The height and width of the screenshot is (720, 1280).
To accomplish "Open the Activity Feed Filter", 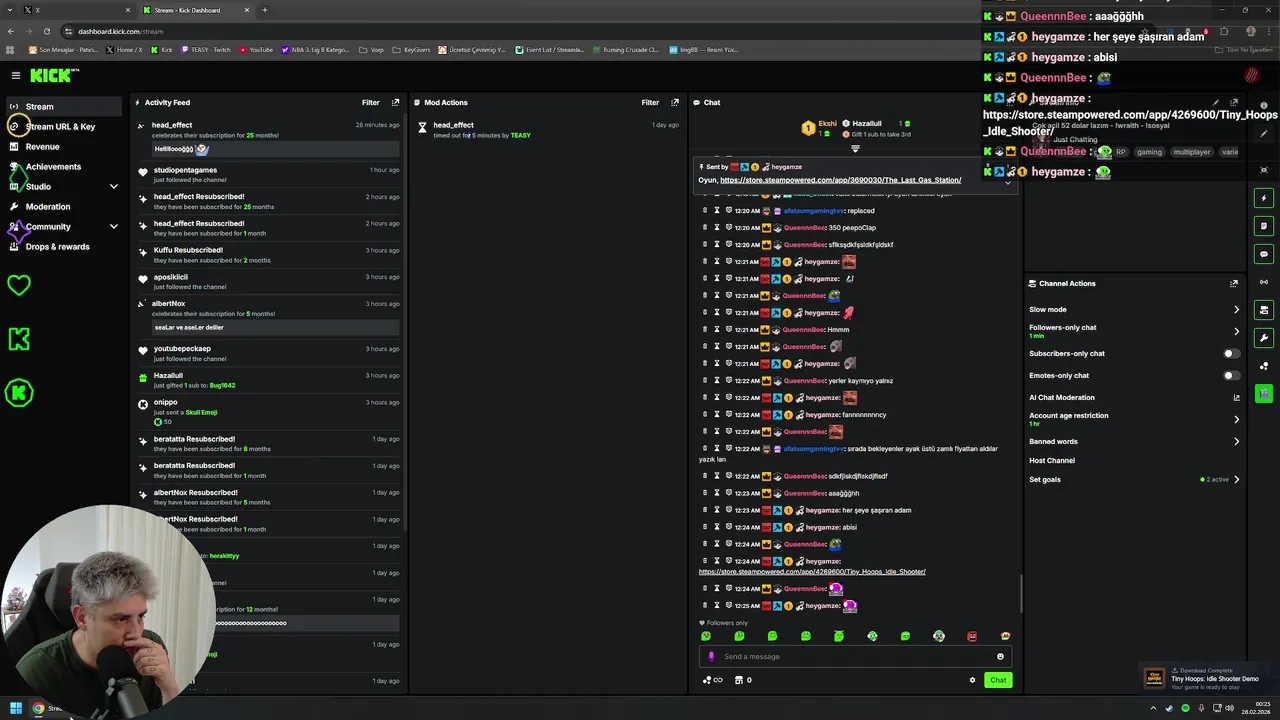I will [370, 102].
